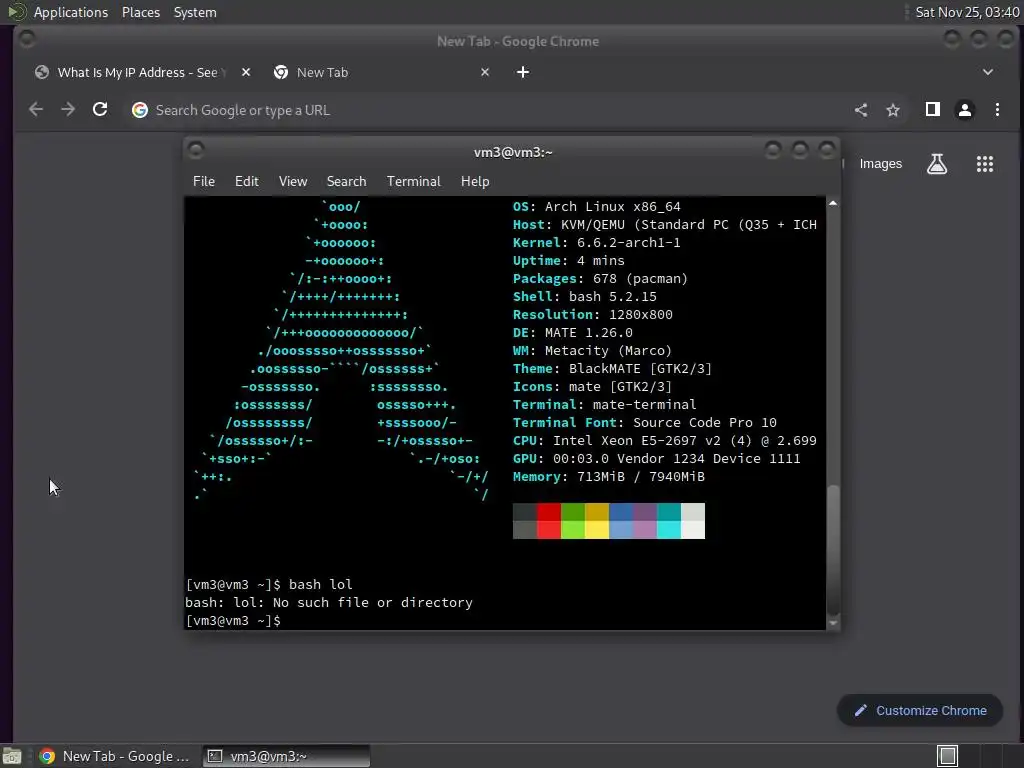Open Chrome side panel

[933, 110]
